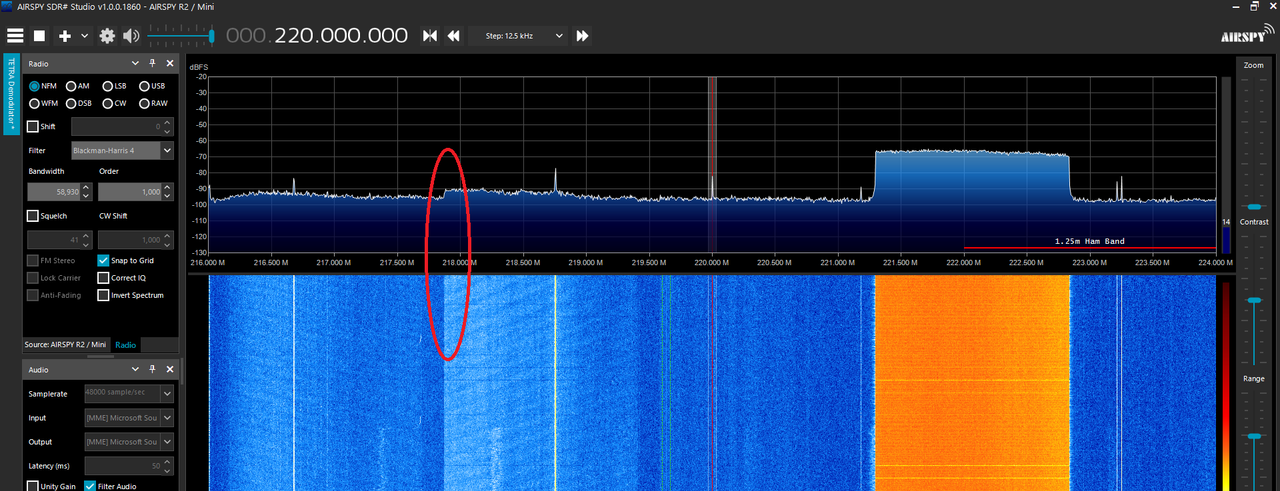Open the audio Input device dropdown
Viewport: 1280px width, 491px height.
(129, 418)
